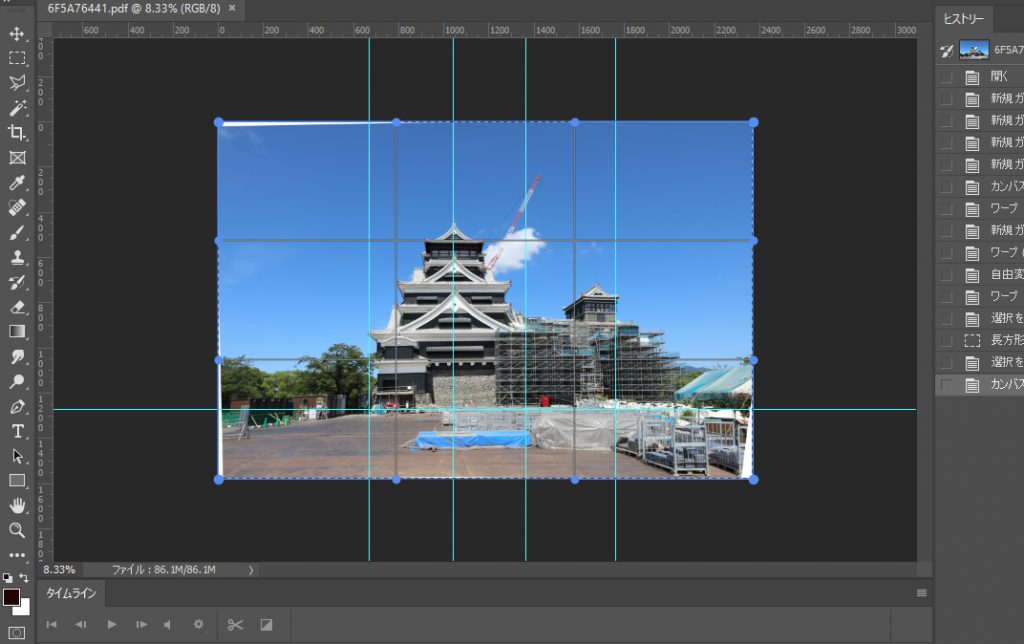Viewport: 1024px width, 644px height.
Task: Toggle history brush source box beside 長方形 state
Action: (x=946, y=340)
